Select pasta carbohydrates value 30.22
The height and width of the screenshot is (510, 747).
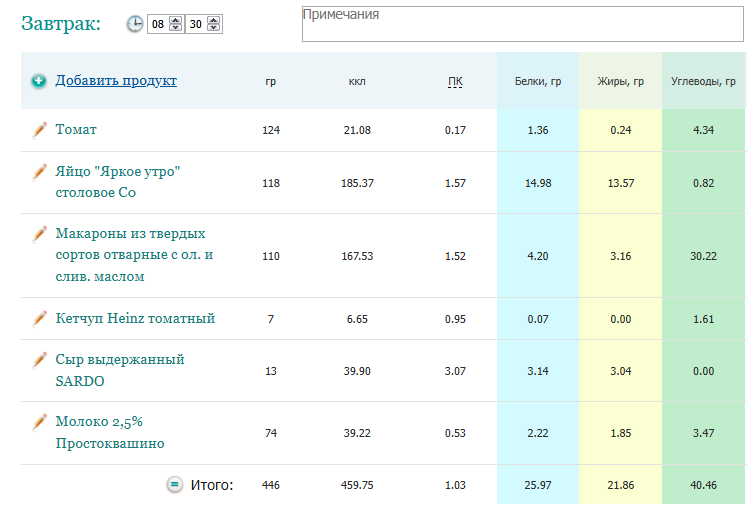coord(703,256)
